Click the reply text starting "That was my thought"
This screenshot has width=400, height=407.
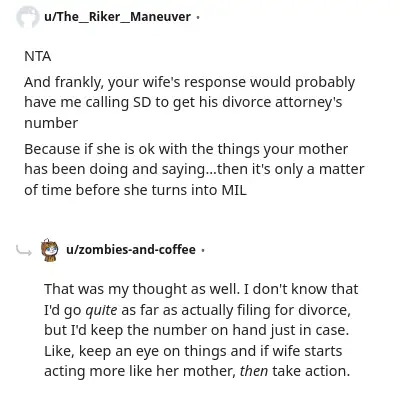pyautogui.click(x=201, y=330)
